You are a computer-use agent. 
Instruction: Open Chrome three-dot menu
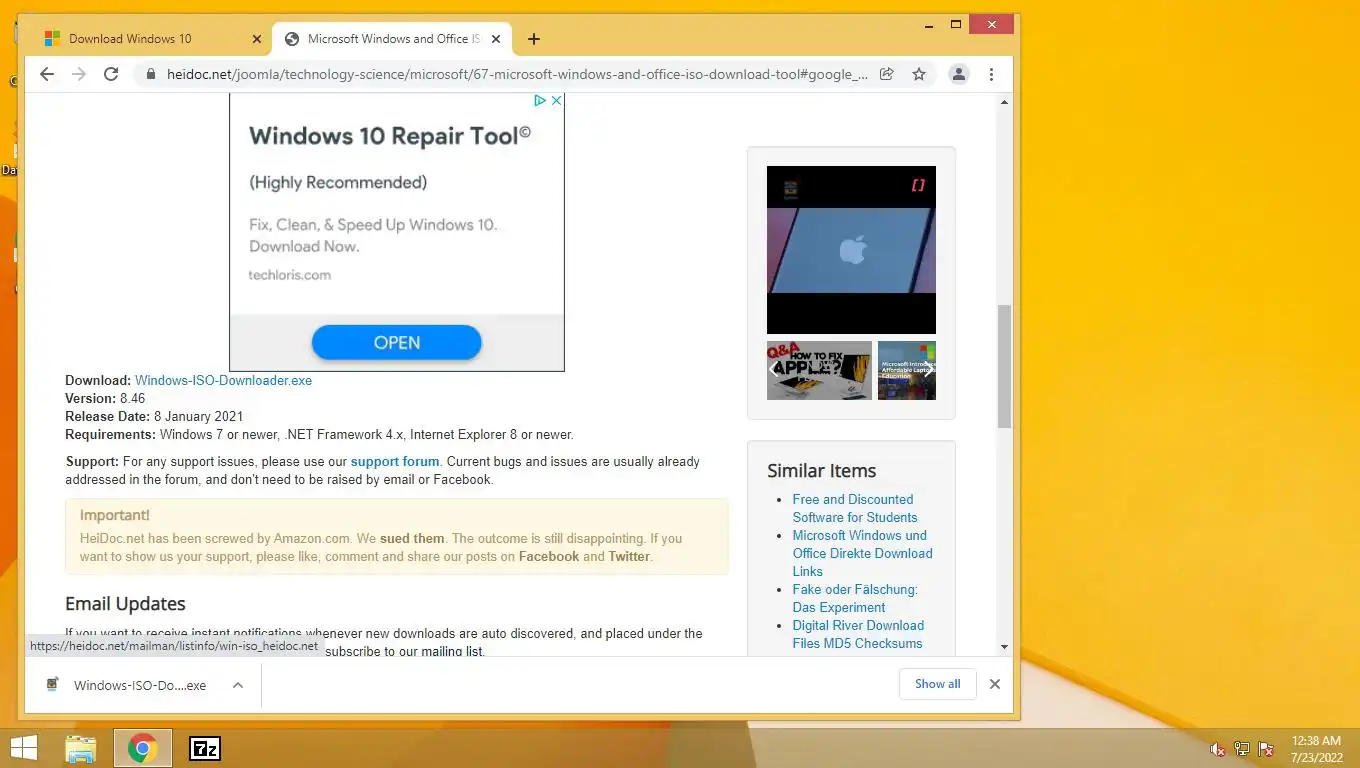[991, 74]
